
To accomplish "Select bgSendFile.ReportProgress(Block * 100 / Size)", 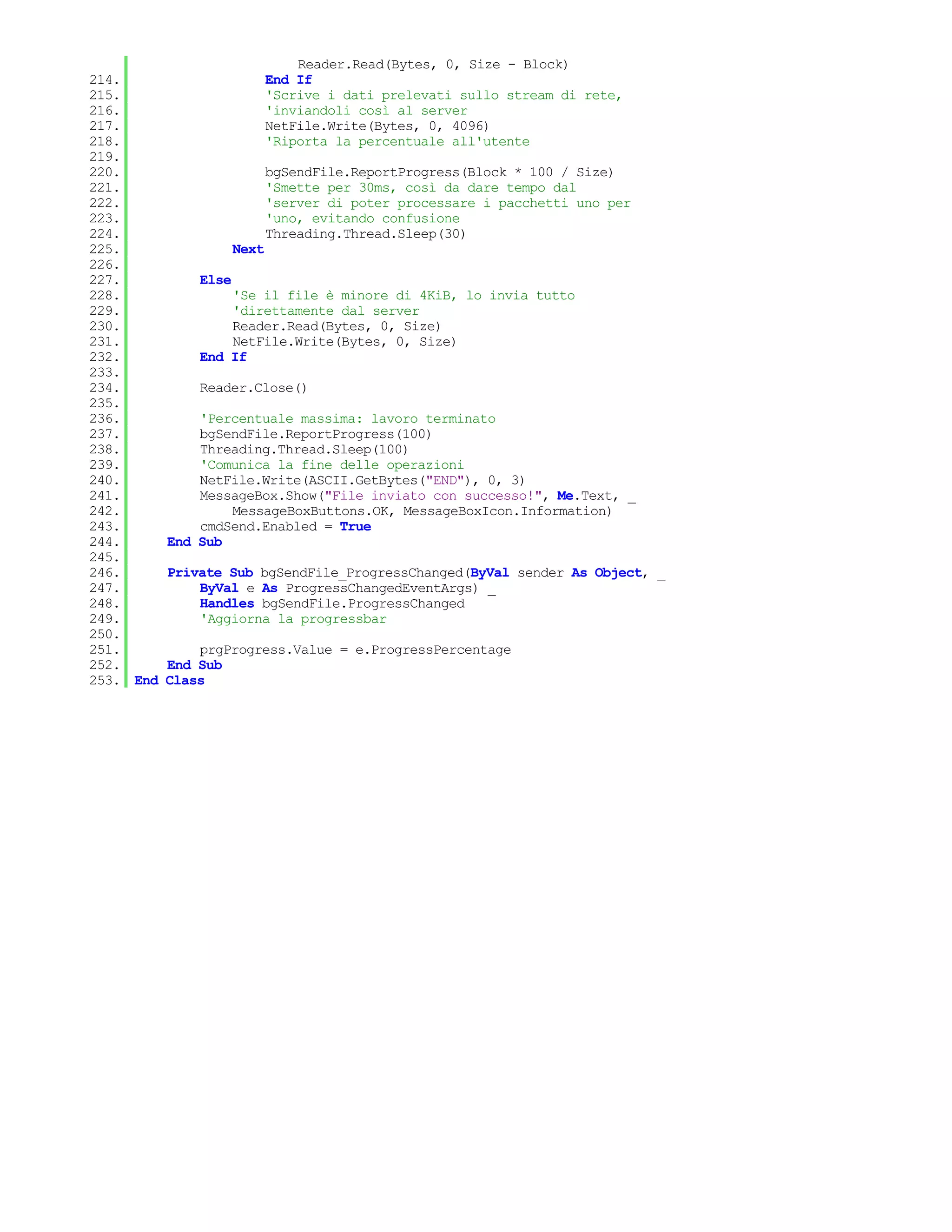I will tap(439, 172).
